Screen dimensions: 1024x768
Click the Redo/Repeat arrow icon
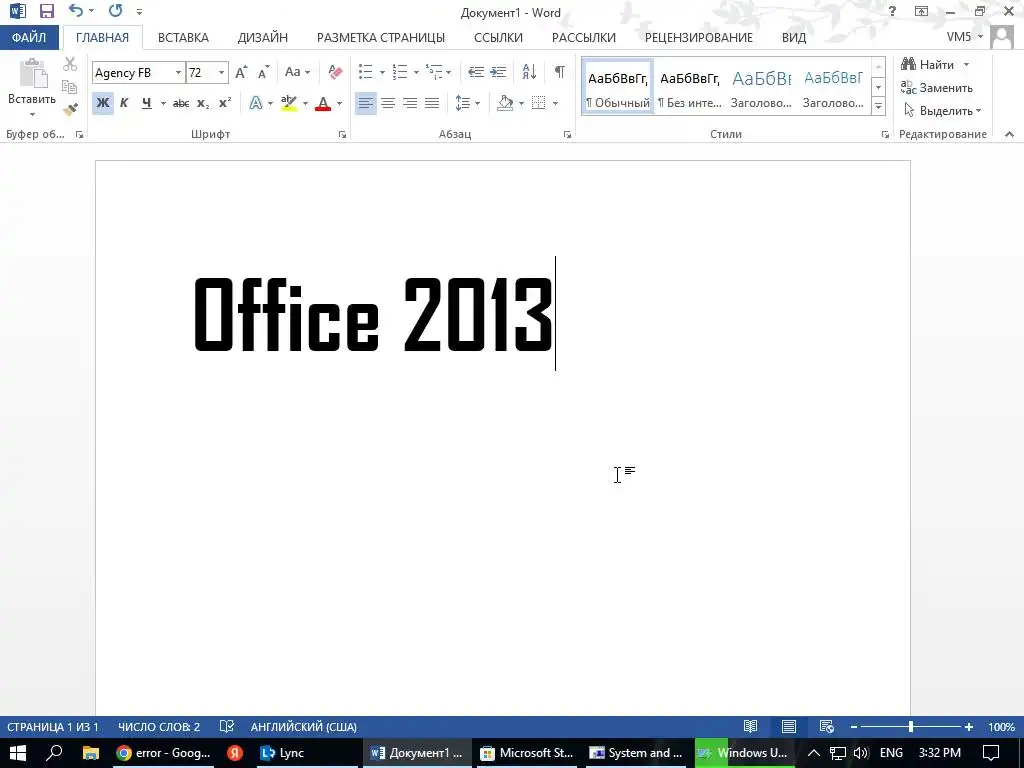click(x=116, y=11)
